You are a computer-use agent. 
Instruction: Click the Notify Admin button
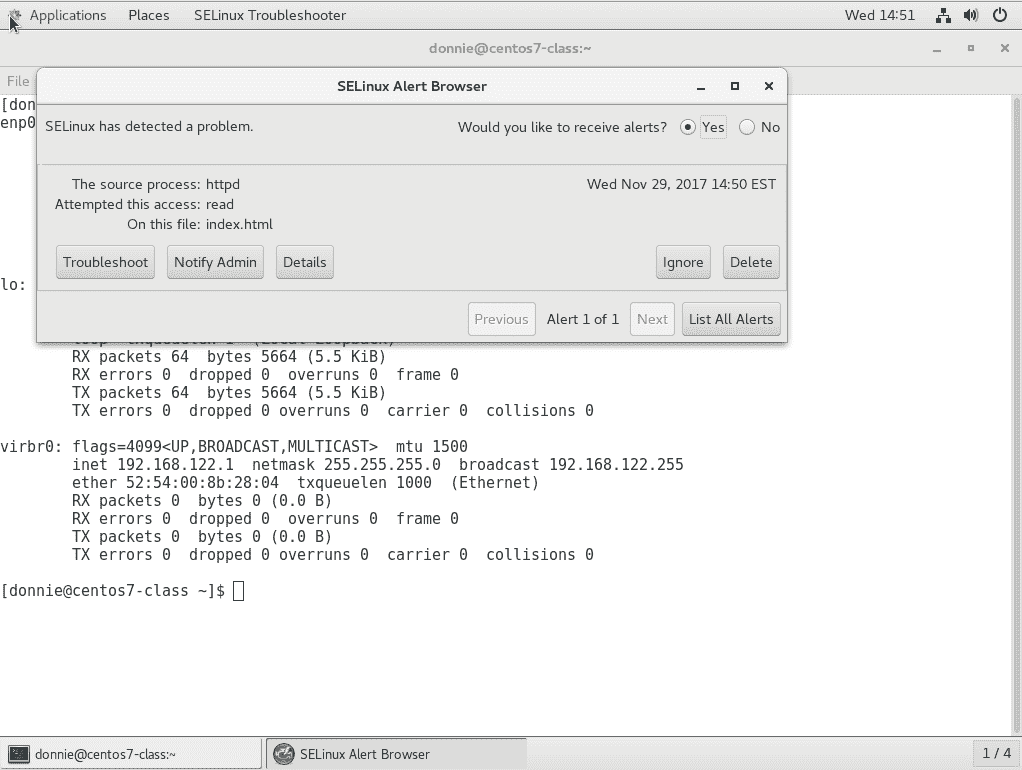click(x=215, y=262)
